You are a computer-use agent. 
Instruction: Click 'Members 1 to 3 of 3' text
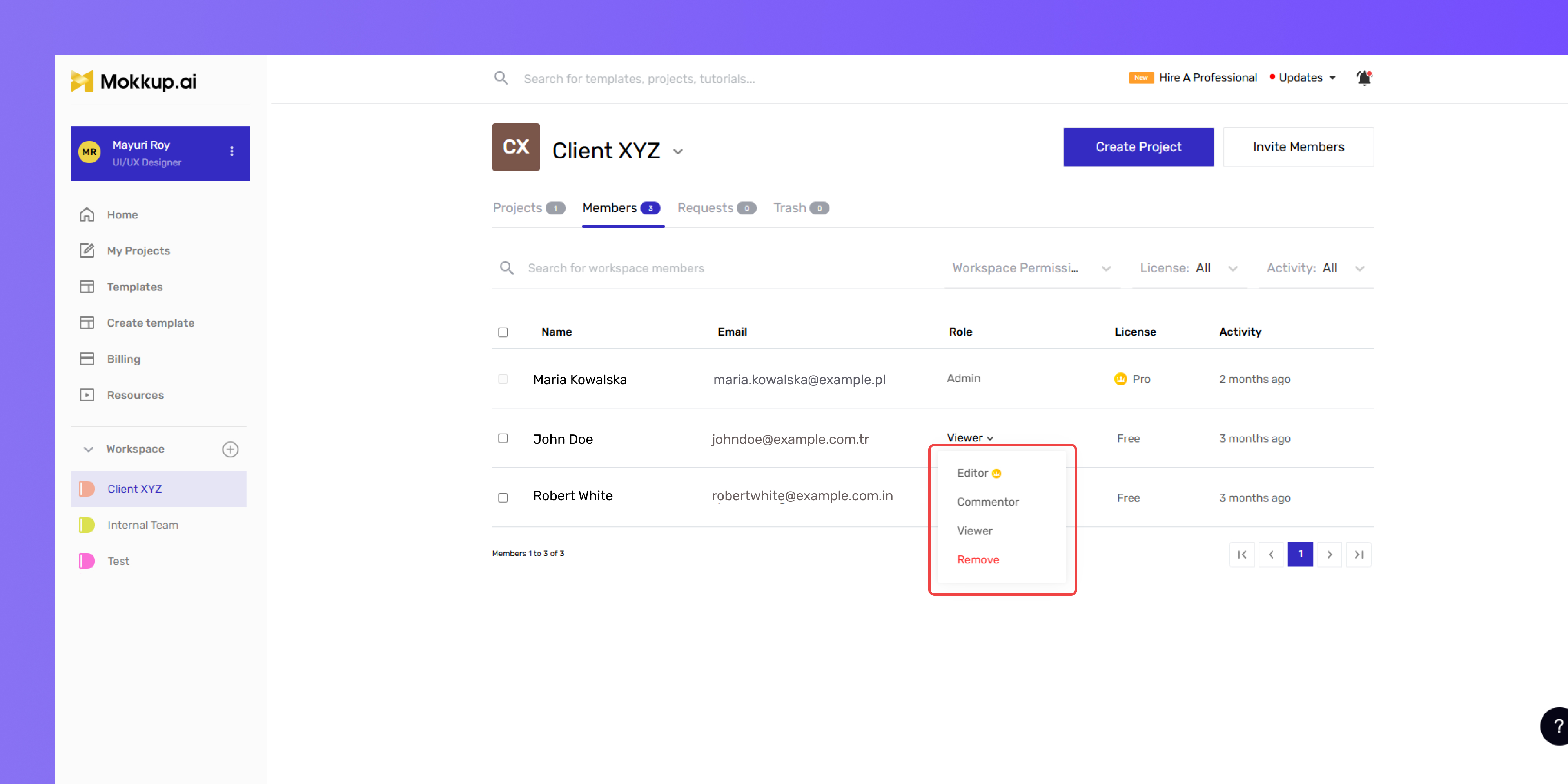pos(528,554)
